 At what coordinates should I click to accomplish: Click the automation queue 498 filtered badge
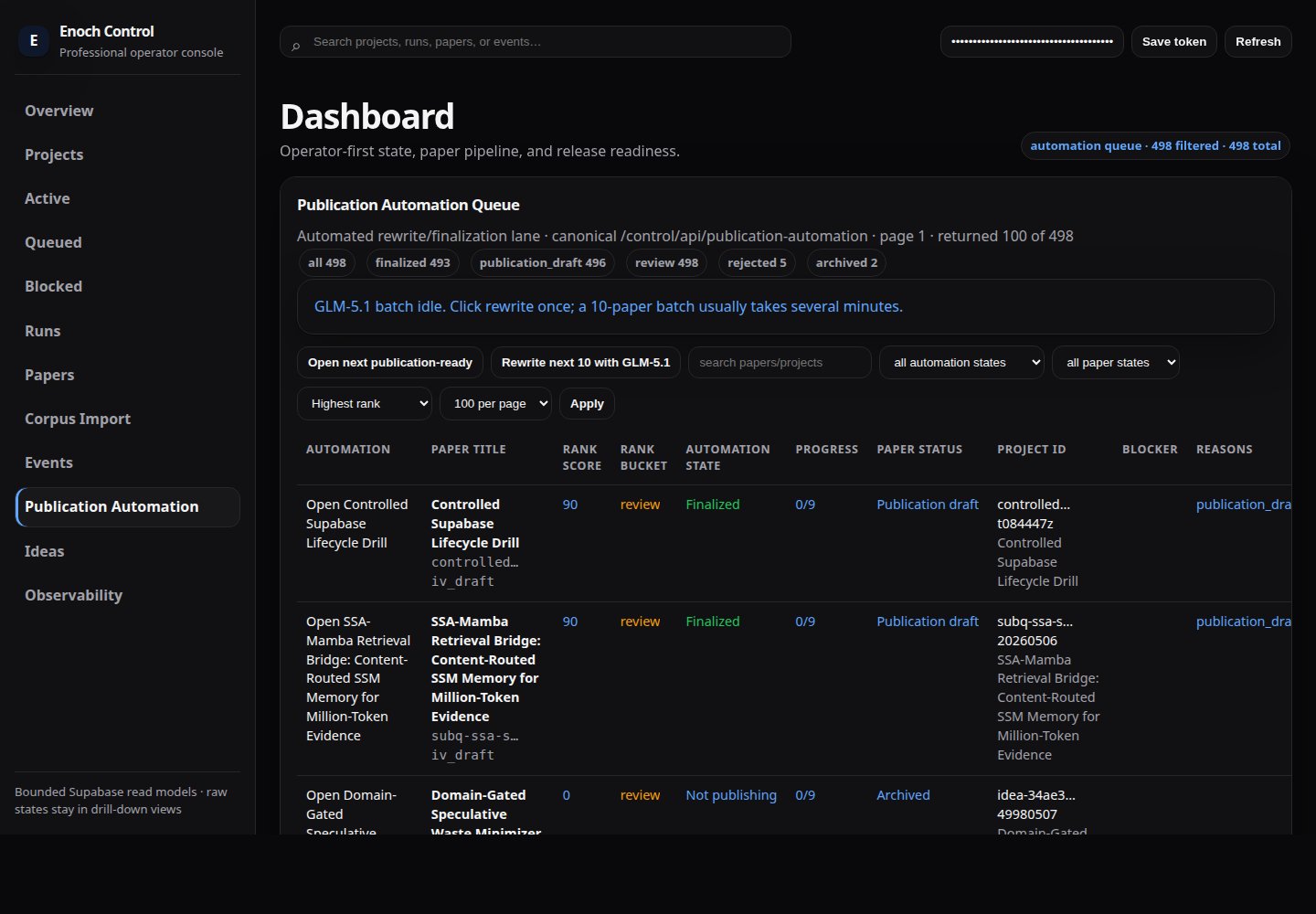click(x=1155, y=145)
